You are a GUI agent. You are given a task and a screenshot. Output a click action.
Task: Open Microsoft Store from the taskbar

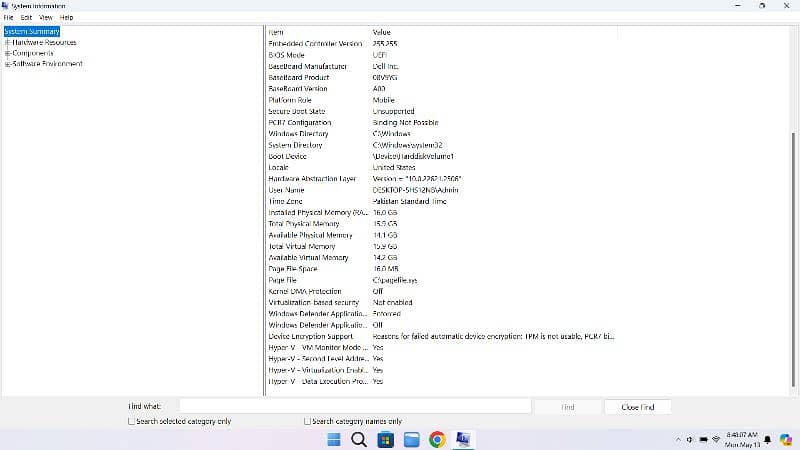(x=384, y=439)
